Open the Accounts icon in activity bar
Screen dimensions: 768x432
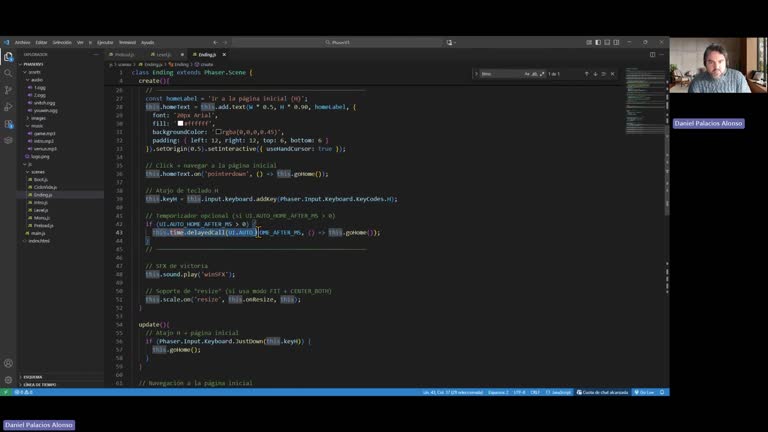point(8,363)
